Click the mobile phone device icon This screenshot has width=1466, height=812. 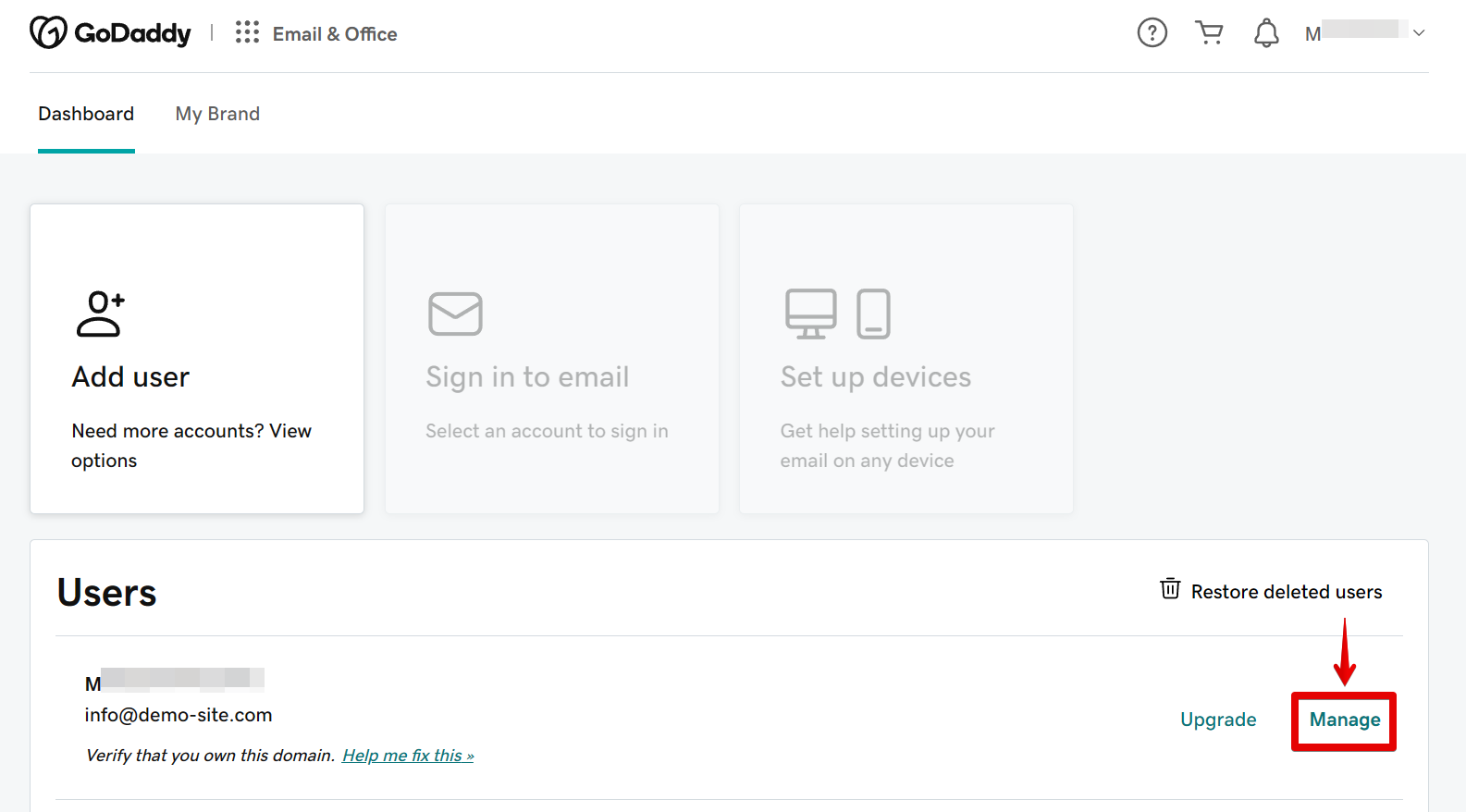873,314
